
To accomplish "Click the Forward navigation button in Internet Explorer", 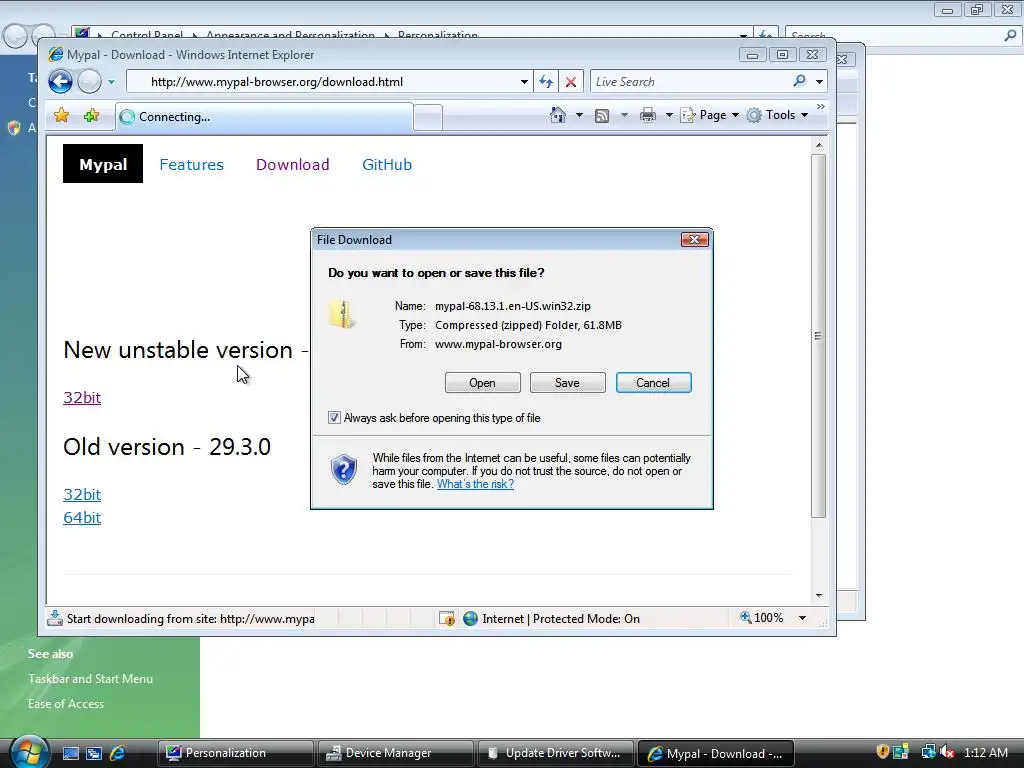I will coord(89,82).
